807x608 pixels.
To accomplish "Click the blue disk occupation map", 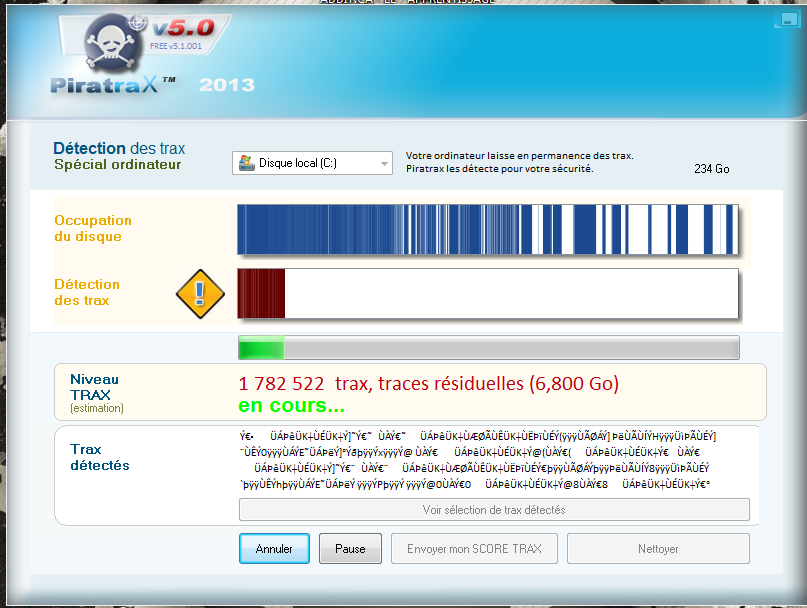I will (488, 229).
